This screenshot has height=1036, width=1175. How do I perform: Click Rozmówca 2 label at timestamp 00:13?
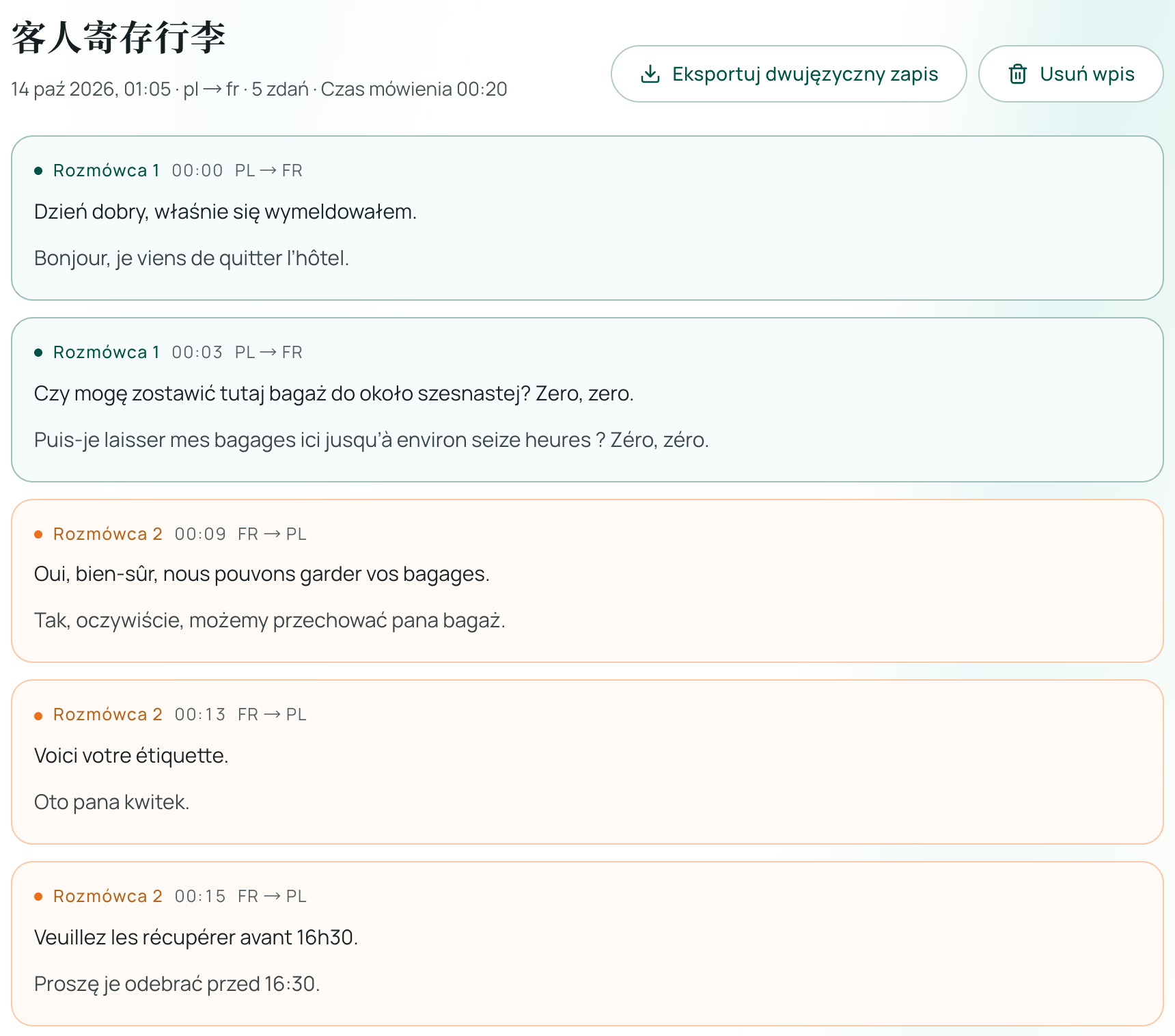coord(108,714)
